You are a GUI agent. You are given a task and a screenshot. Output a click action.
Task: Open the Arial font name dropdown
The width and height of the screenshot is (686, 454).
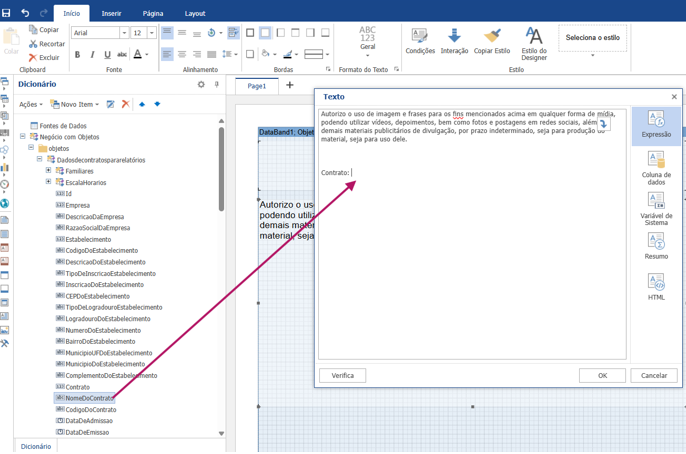pos(124,33)
